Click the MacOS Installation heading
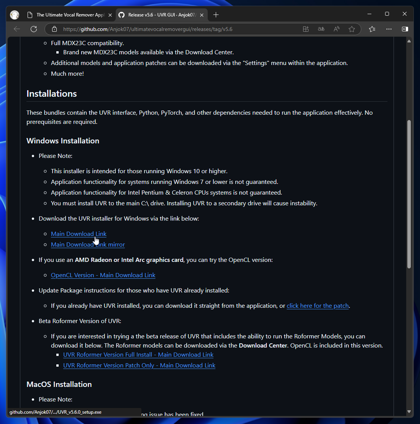Viewport: 420px width, 424px height. pos(59,384)
